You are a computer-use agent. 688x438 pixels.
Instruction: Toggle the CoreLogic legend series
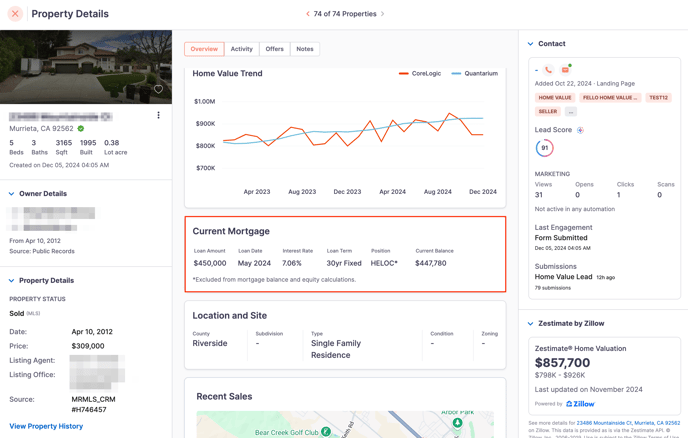[x=420, y=73]
